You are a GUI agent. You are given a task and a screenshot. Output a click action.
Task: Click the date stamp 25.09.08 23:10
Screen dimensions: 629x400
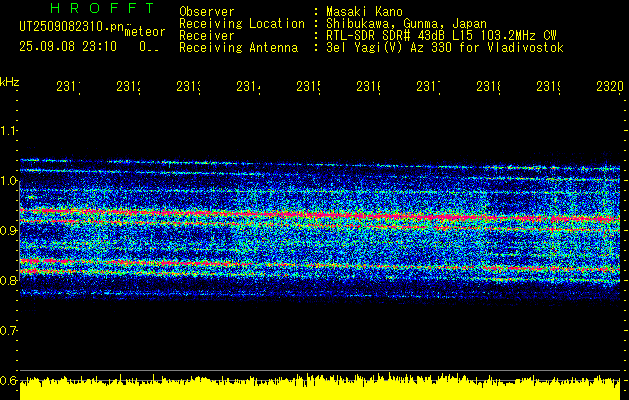coord(68,47)
